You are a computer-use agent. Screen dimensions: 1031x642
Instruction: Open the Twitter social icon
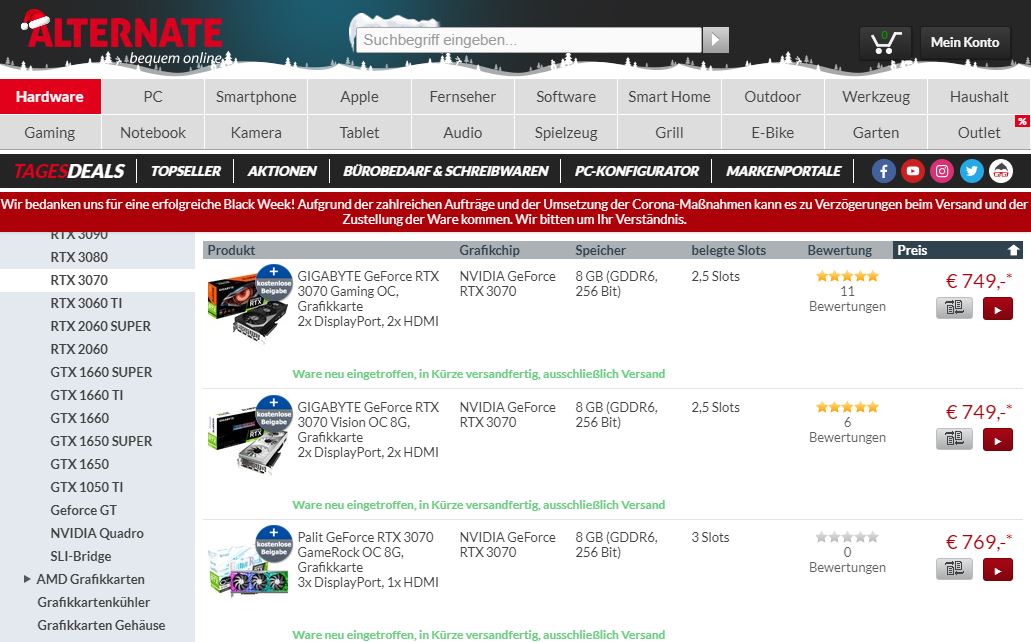pos(971,172)
